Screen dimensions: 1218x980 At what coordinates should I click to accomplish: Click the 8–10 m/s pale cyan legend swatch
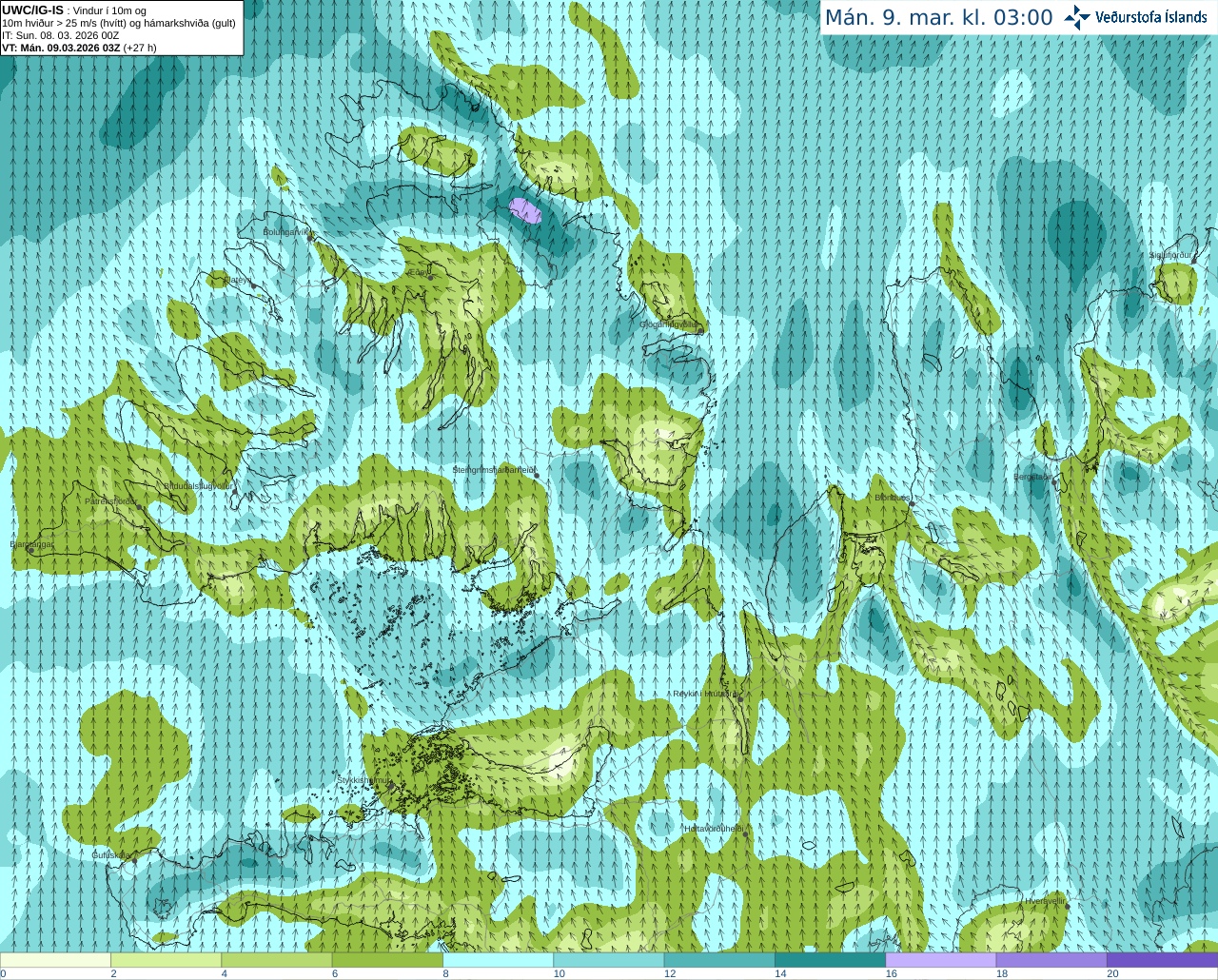coord(498,960)
